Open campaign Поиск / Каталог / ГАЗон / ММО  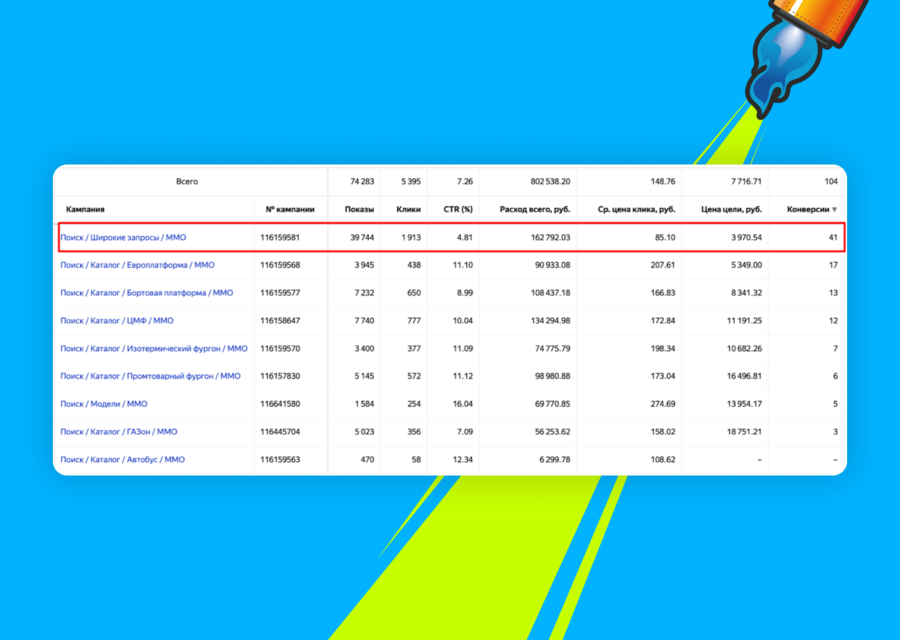coord(119,432)
